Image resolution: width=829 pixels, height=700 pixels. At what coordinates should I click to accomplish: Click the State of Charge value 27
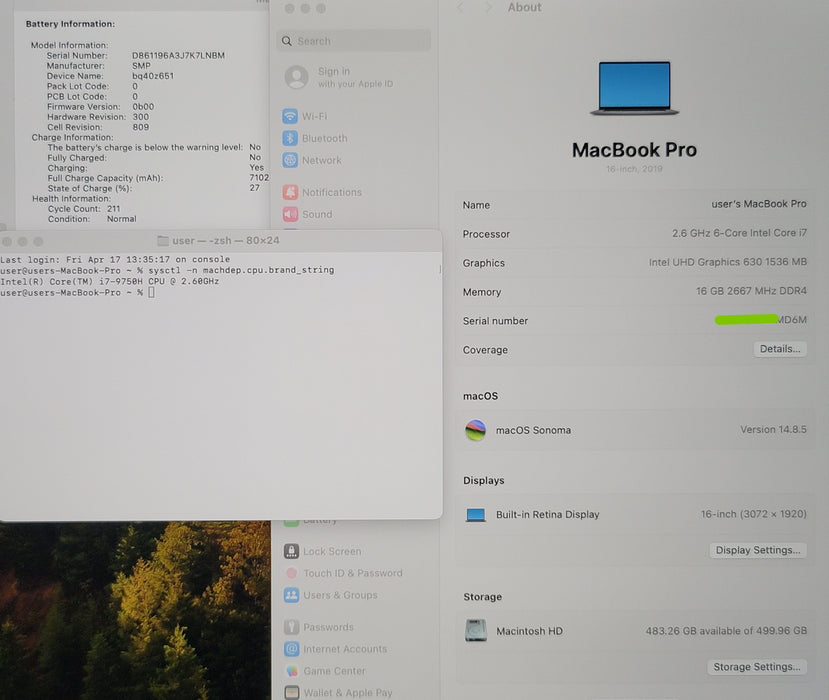pos(254,188)
